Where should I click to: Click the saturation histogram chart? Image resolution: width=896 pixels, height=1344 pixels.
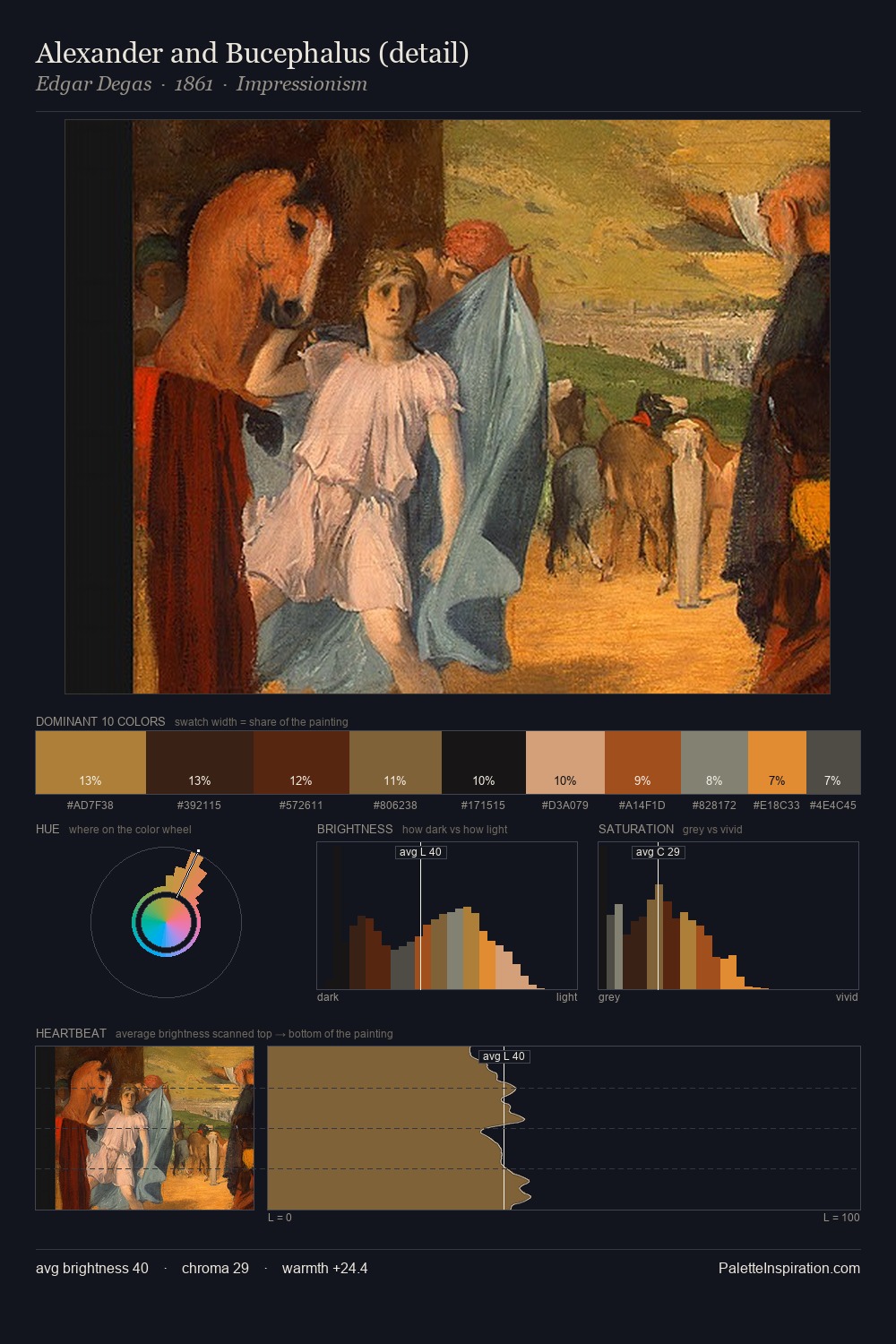tap(728, 916)
